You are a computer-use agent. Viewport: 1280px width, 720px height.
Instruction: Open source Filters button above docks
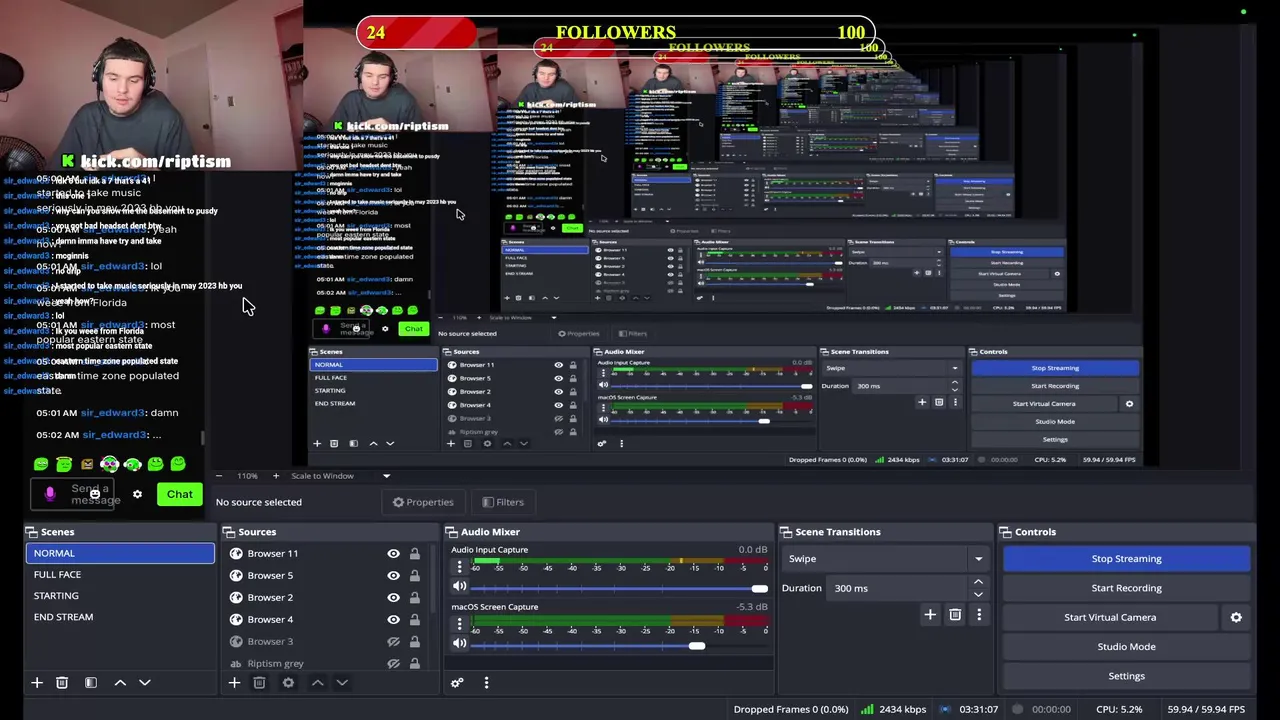[x=502, y=502]
